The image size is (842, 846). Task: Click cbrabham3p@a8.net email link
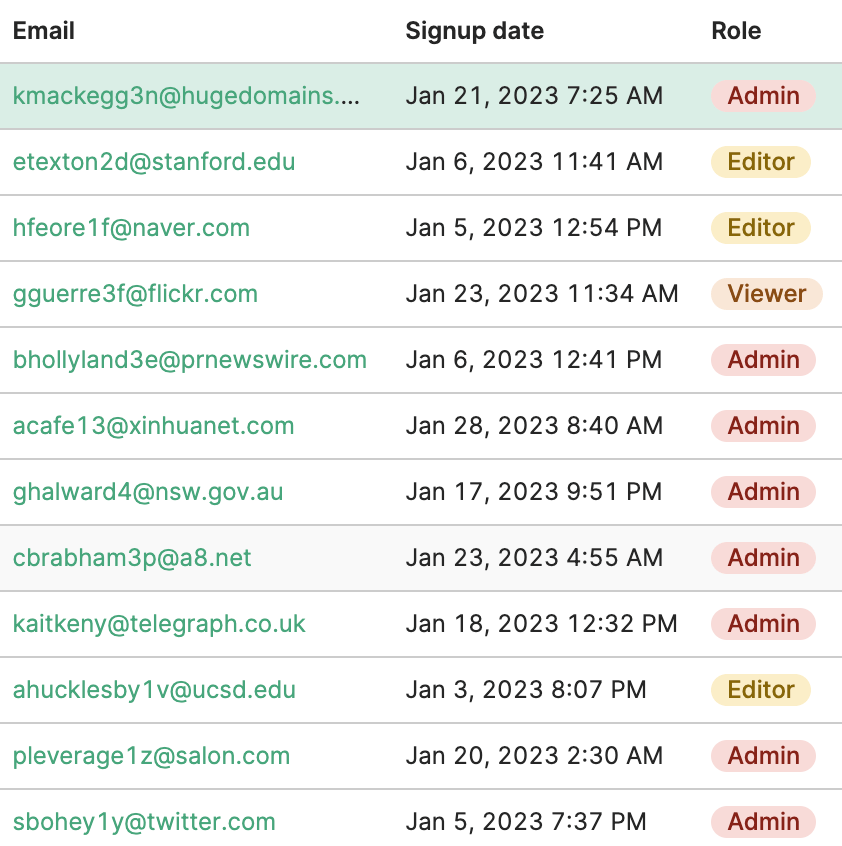[x=132, y=558]
